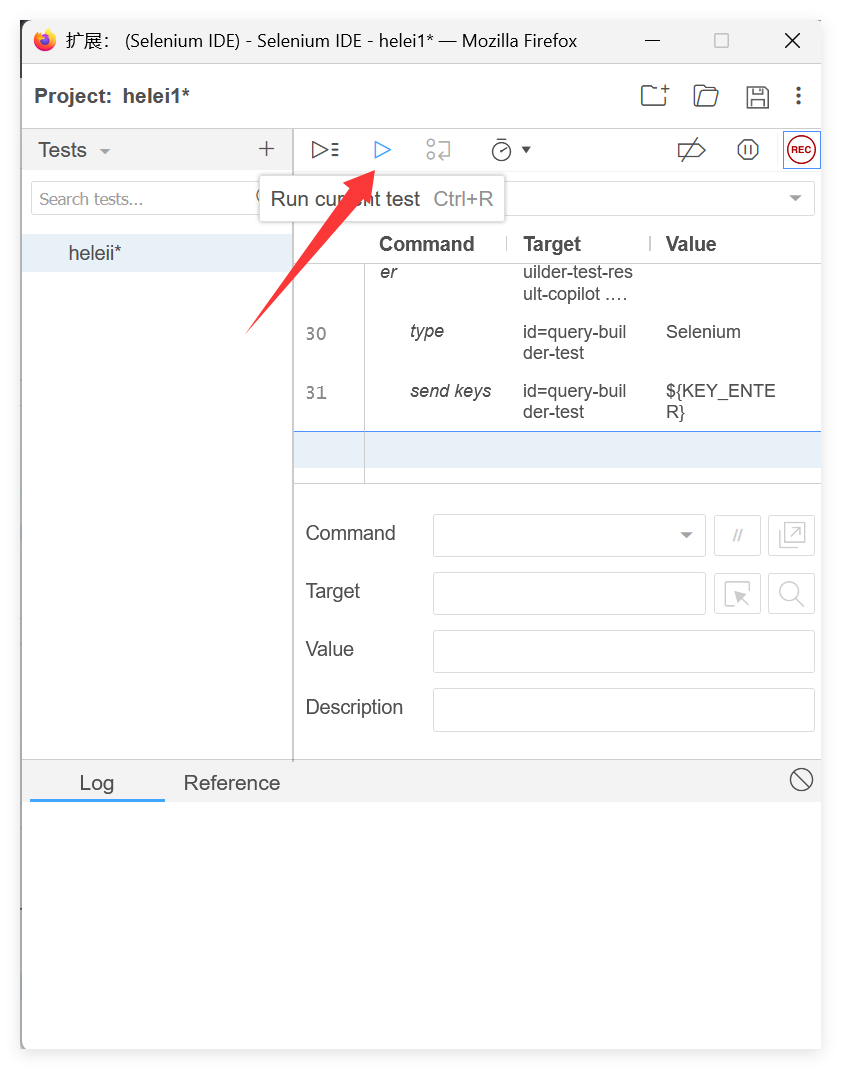Click the Value input field
The width and height of the screenshot is (841, 1069).
[624, 651]
